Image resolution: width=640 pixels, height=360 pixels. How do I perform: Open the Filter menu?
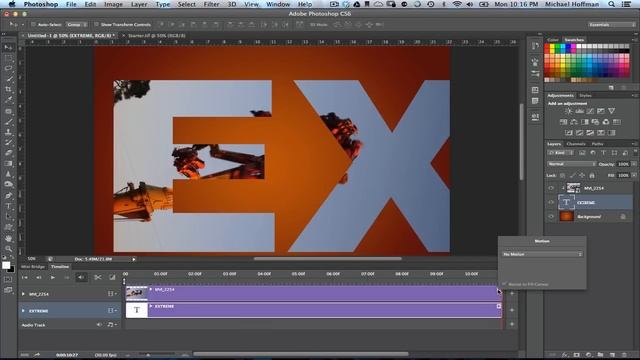[211, 4]
